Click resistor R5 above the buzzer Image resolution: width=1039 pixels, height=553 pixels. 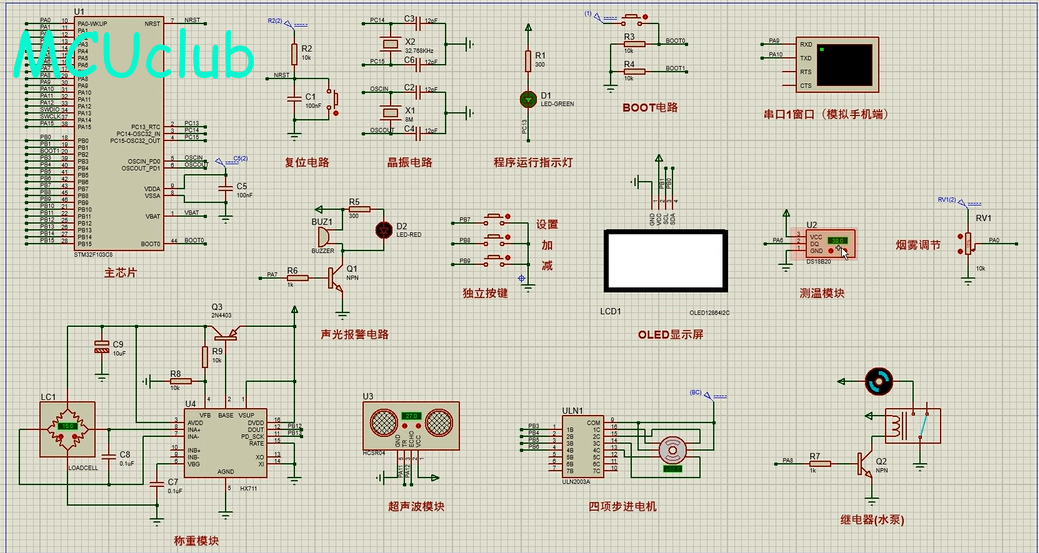[x=358, y=209]
